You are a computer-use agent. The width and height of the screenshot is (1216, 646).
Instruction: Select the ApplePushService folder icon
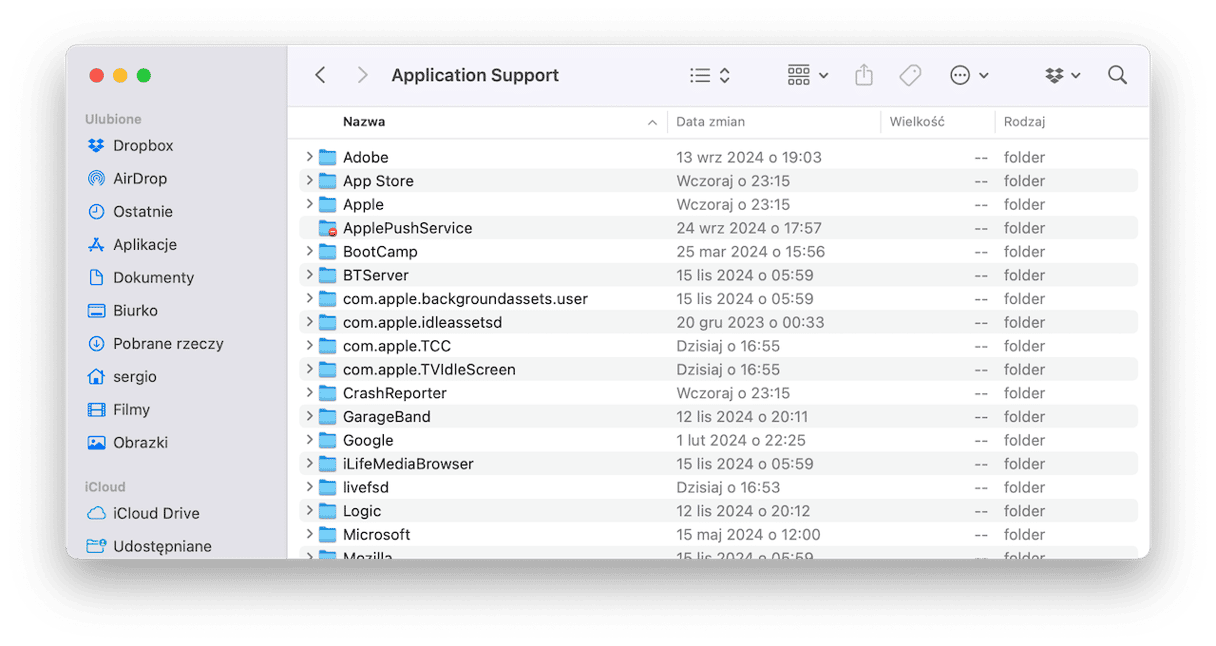click(x=328, y=228)
